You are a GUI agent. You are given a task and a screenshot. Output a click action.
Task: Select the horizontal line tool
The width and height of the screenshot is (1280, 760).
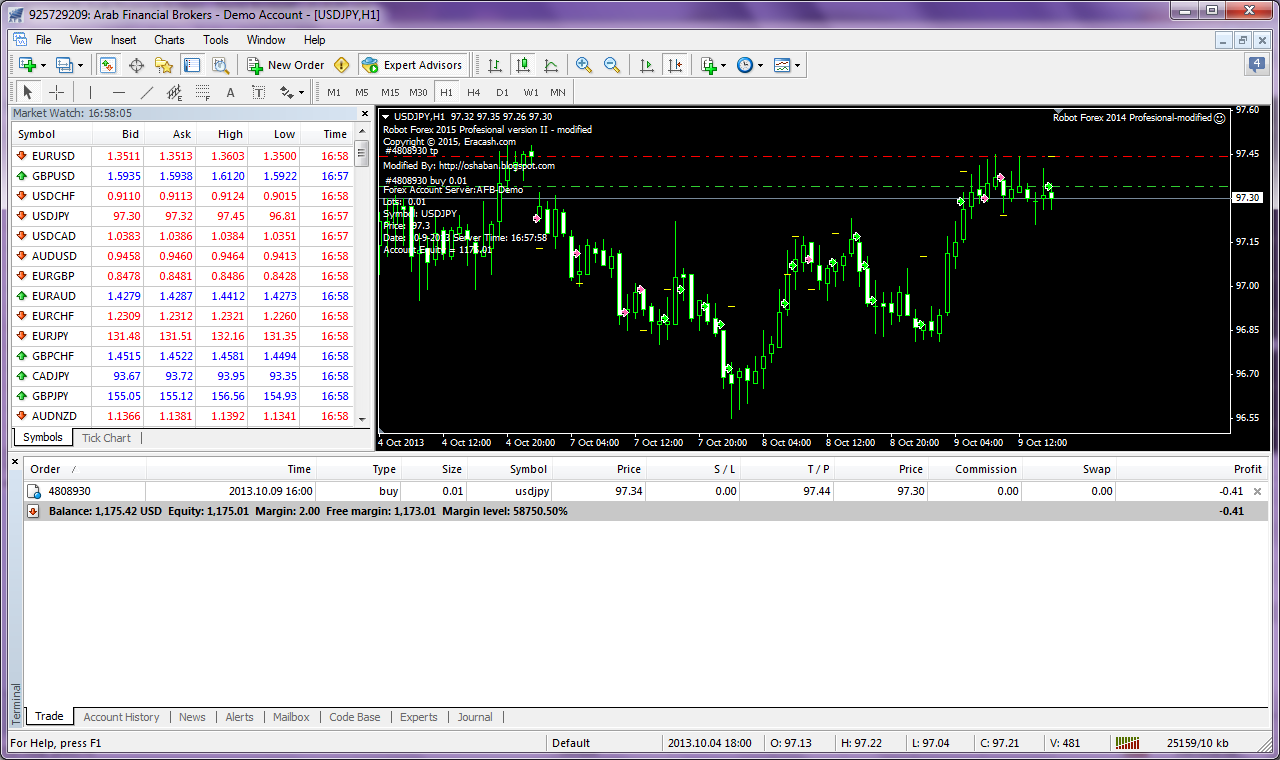click(x=119, y=92)
